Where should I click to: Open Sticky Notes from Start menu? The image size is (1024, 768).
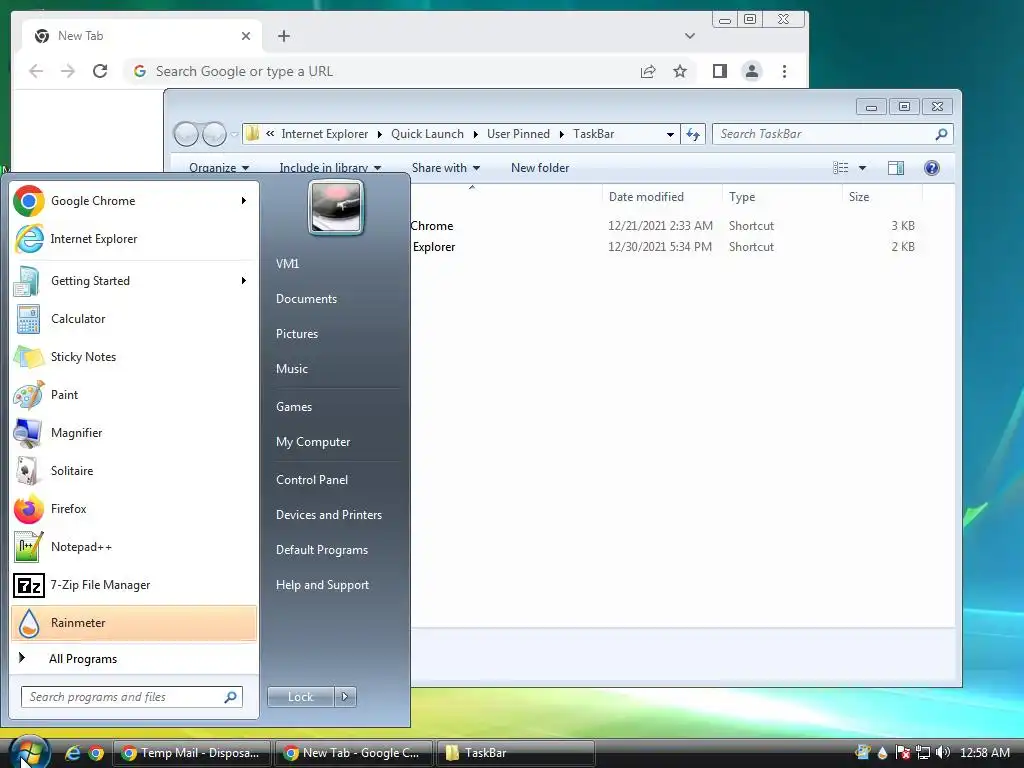(x=134, y=357)
